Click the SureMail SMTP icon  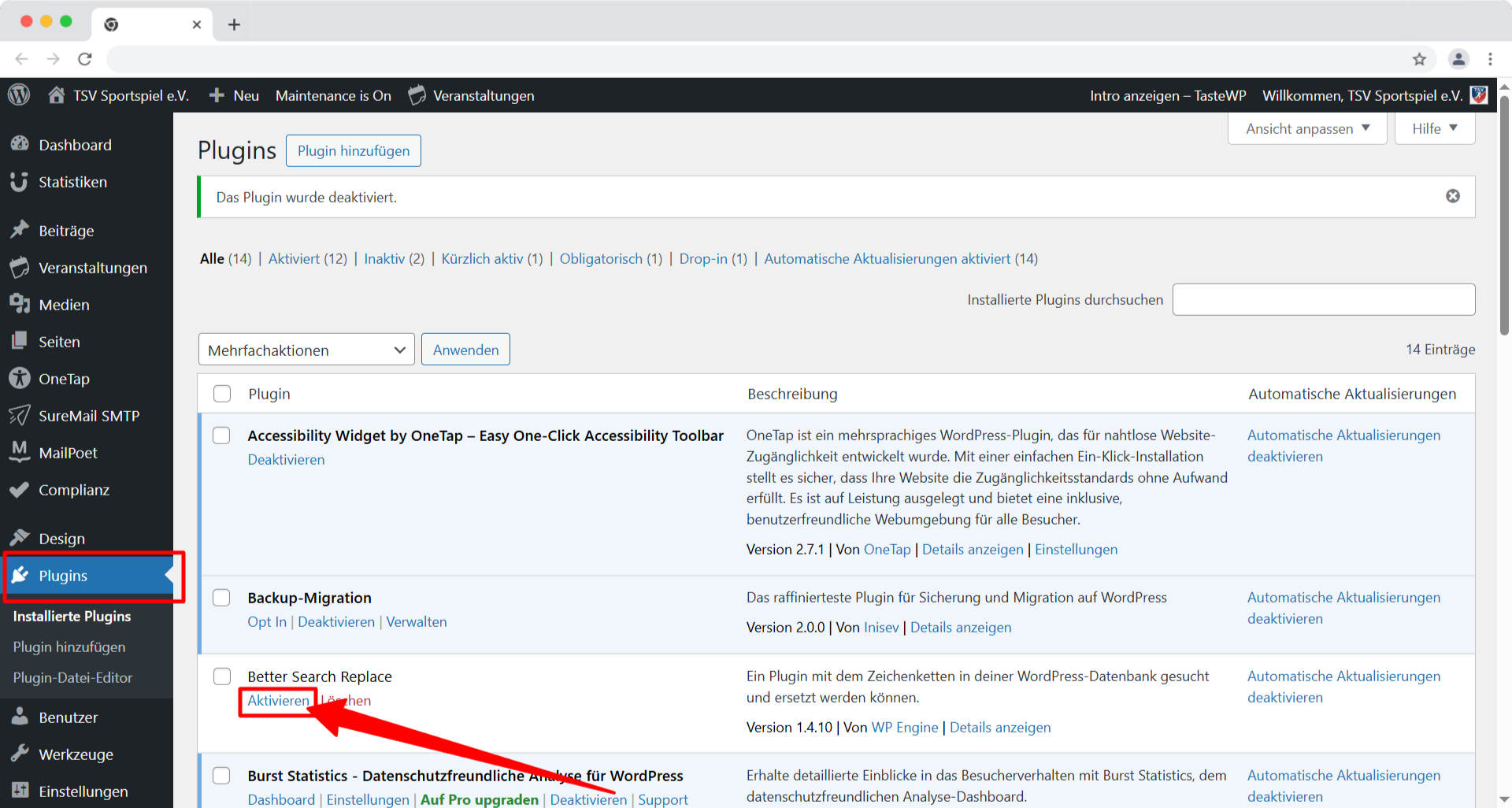(x=20, y=415)
